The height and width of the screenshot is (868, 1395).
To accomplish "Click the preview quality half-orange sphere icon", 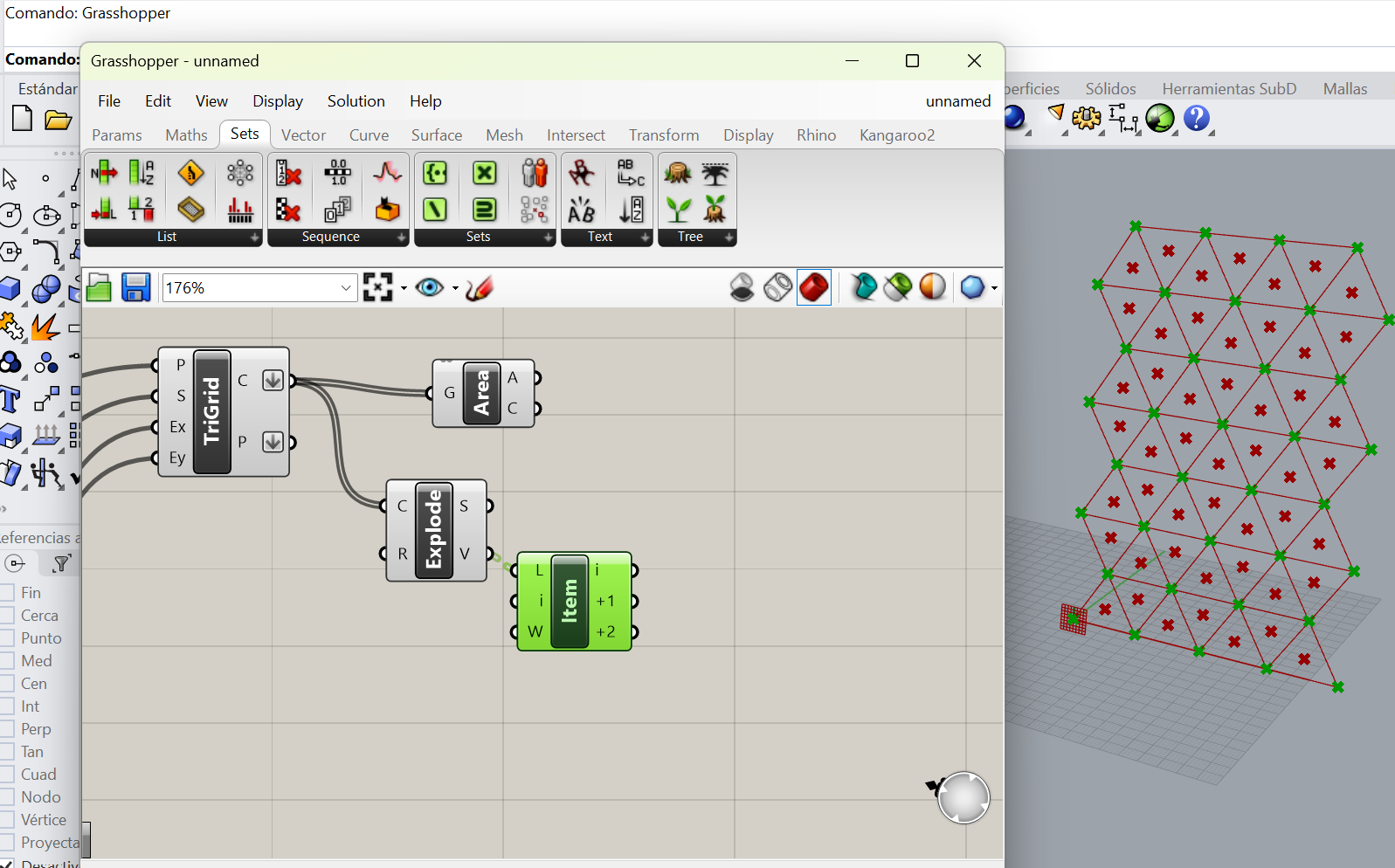I will coord(932,287).
